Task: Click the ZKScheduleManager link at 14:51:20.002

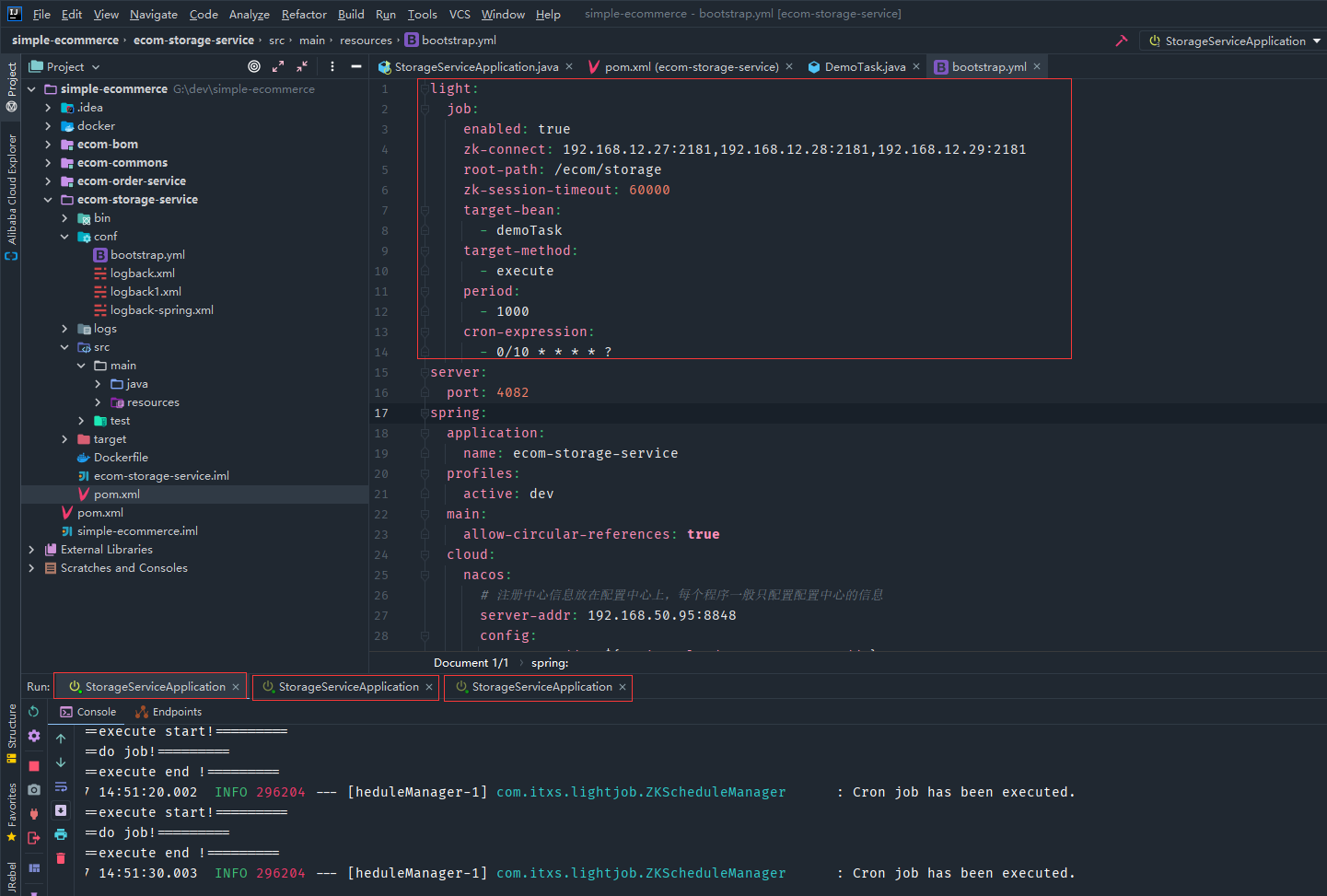Action: pyautogui.click(x=641, y=792)
